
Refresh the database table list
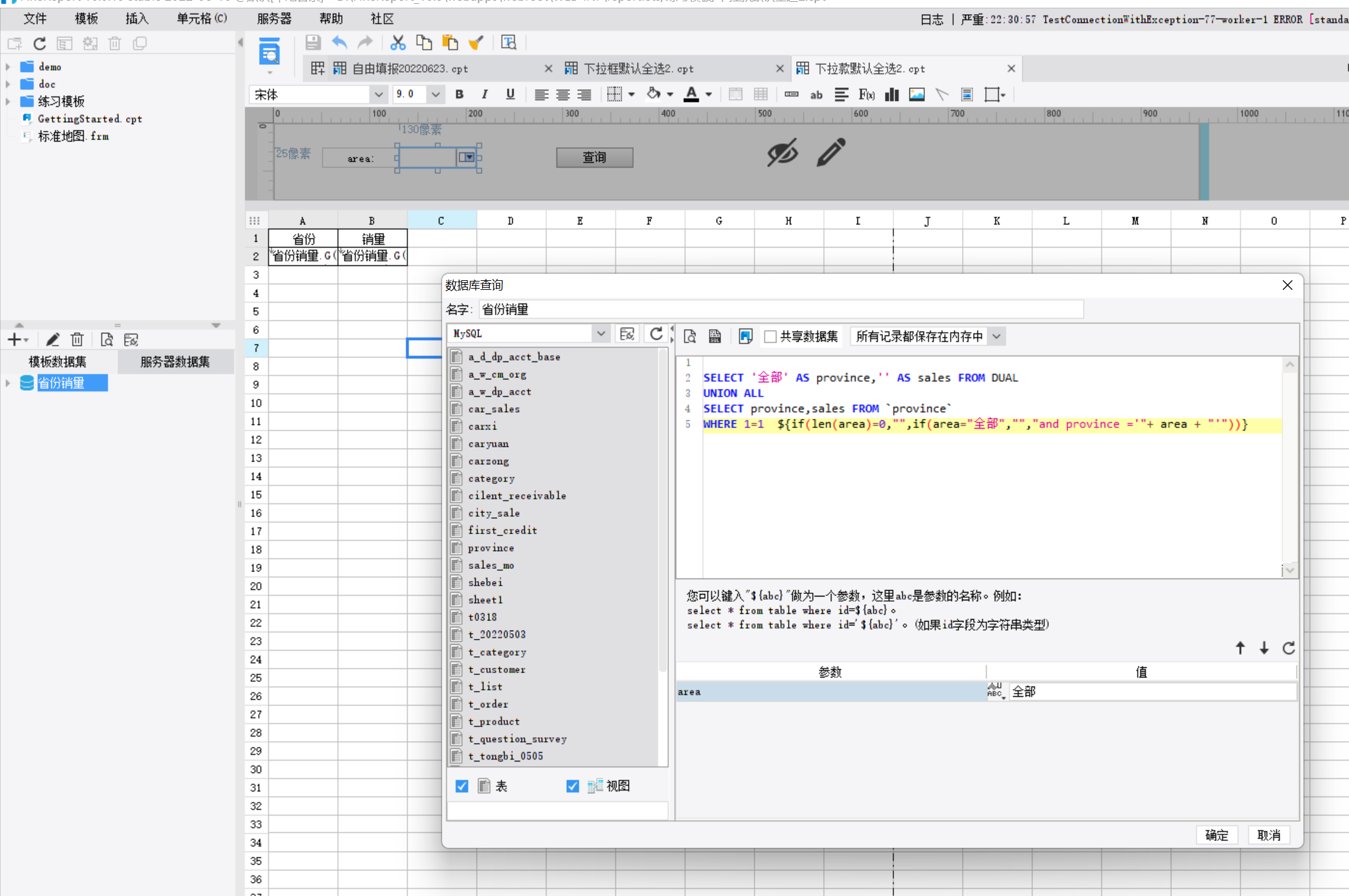click(x=656, y=334)
